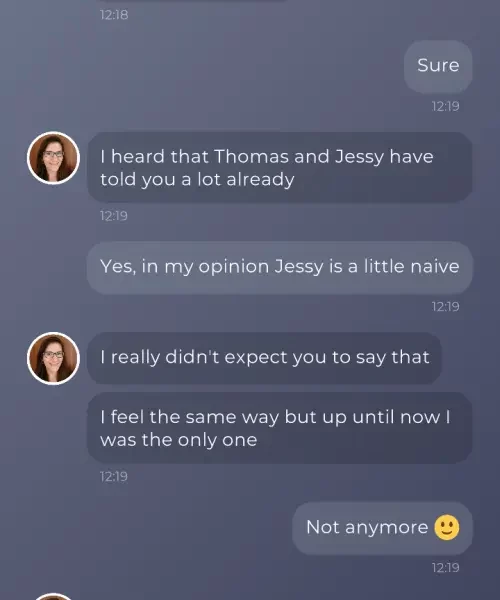Tap the 'I really didn't expect you to say that' bubble
This screenshot has height=600, width=500.
click(x=264, y=358)
